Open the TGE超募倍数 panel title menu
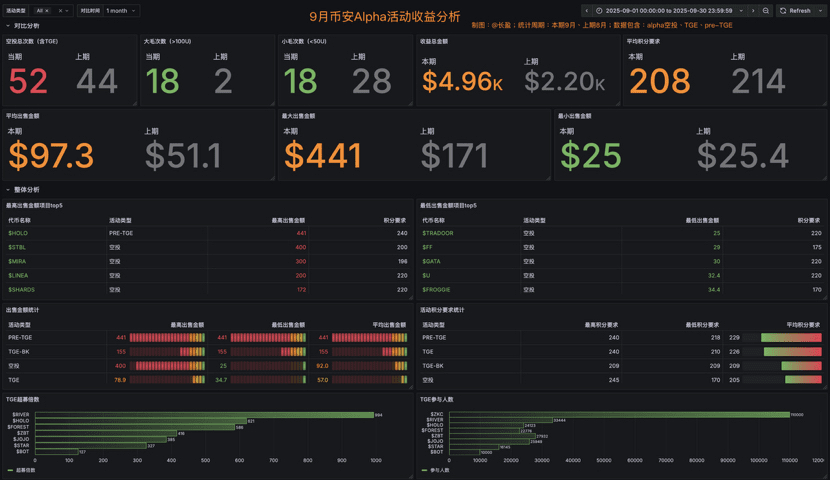Image resolution: width=830 pixels, height=480 pixels. [x=24, y=399]
